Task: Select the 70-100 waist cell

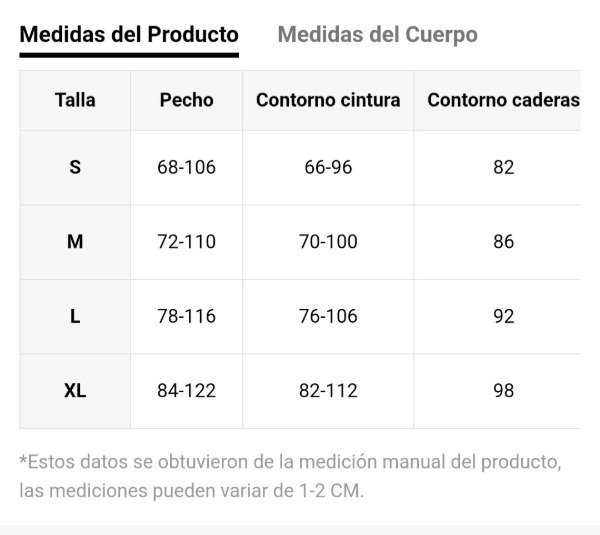Action: click(328, 242)
